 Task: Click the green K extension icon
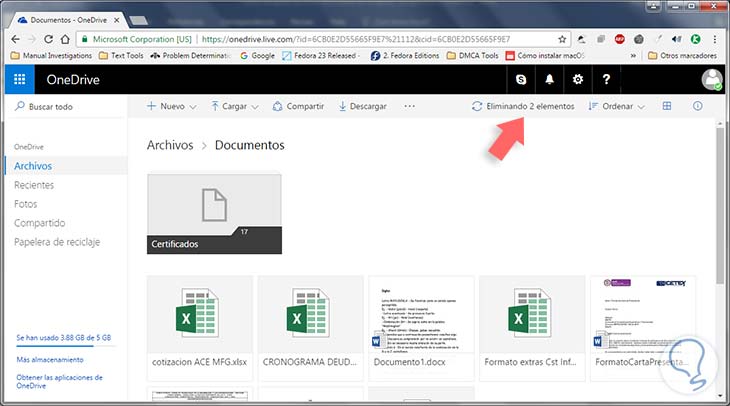(696, 39)
